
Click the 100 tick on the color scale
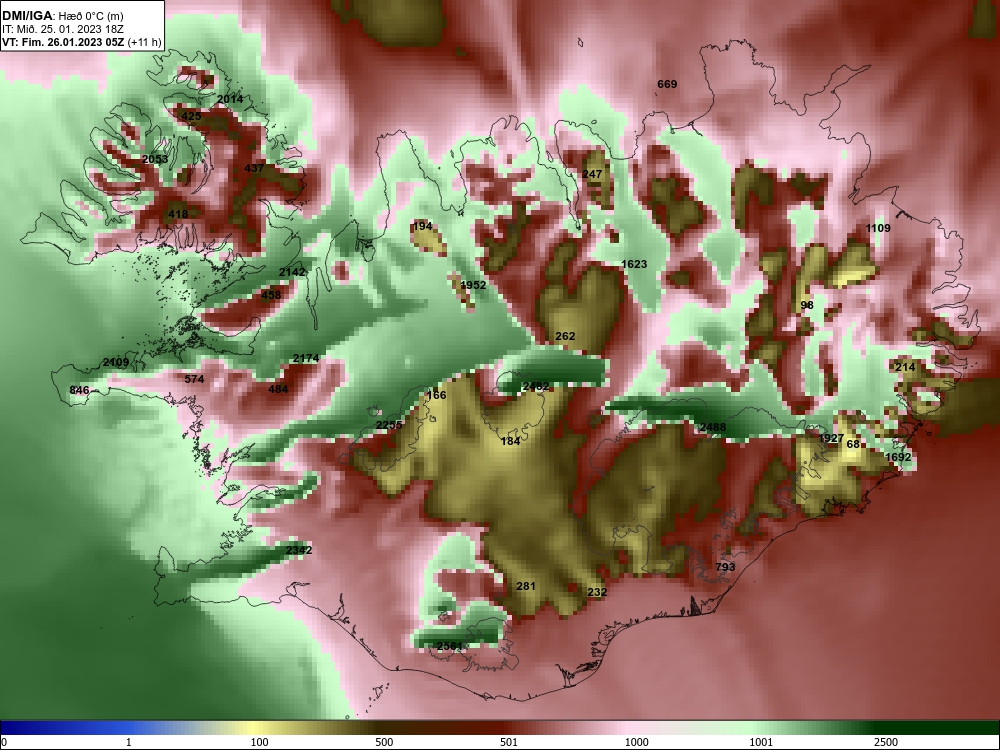tap(259, 742)
